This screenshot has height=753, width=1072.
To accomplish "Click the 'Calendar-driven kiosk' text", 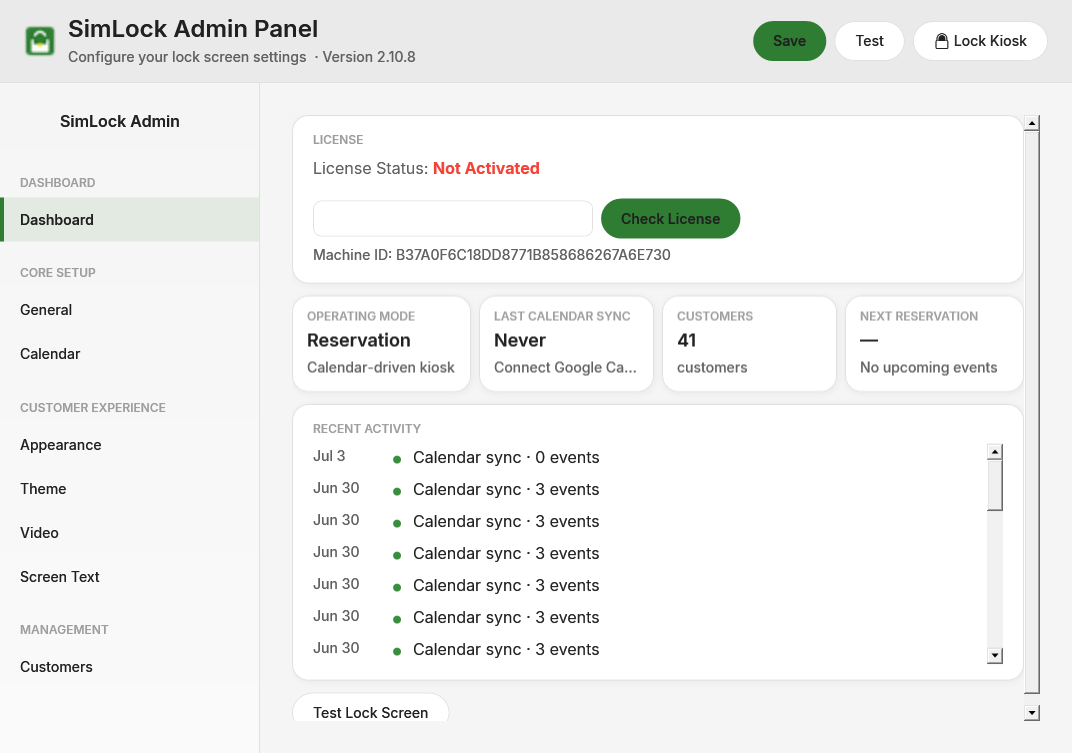I will click(381, 367).
